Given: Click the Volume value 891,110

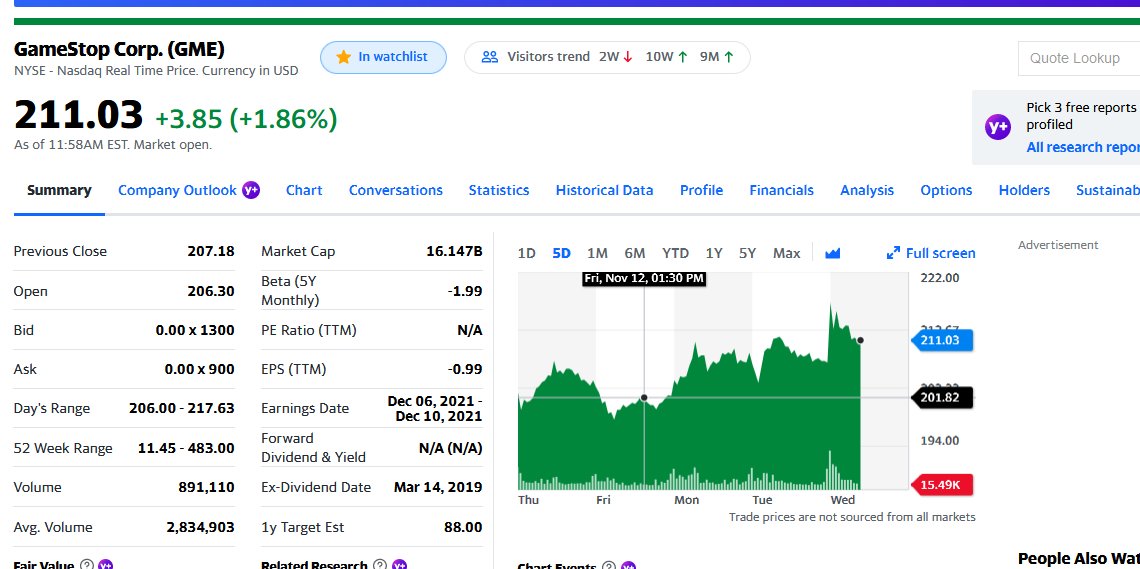Looking at the screenshot, I should (206, 488).
